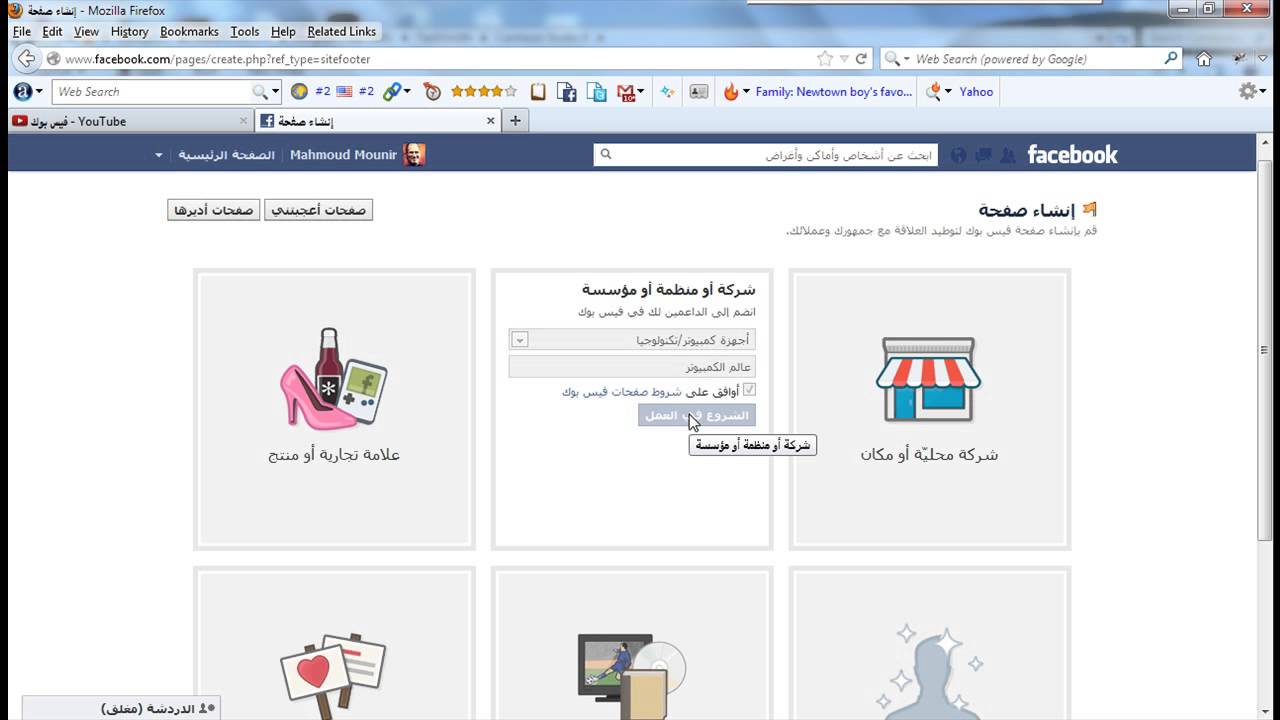
Task: Expand the location bar history dropdown arrow
Action: 844,59
